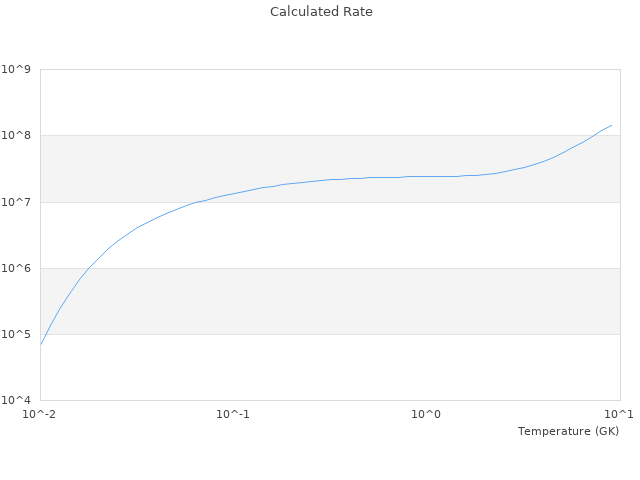Click the 10^-2 x-axis tick label
Viewport: 640px width, 480px height.
40,414
